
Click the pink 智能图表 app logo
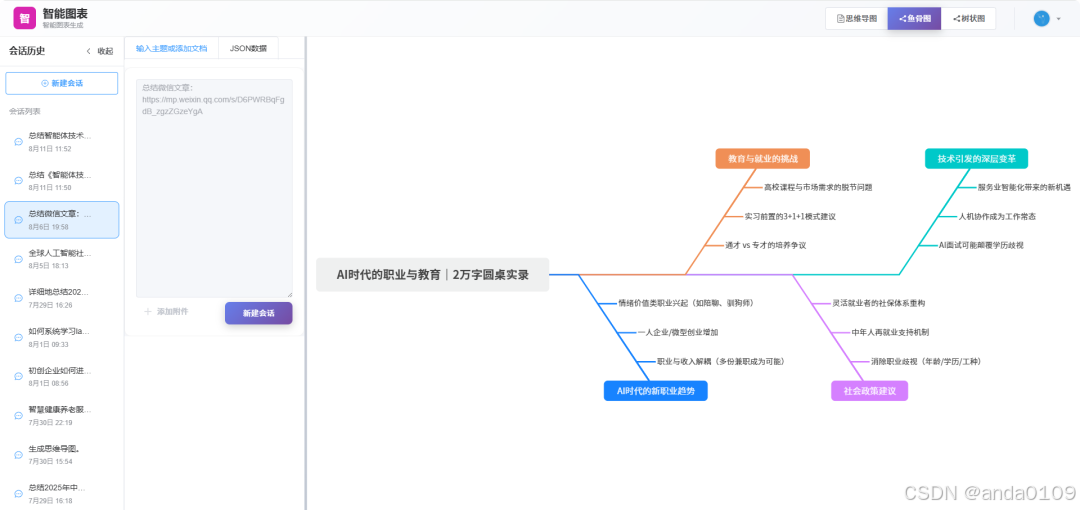tap(24, 18)
